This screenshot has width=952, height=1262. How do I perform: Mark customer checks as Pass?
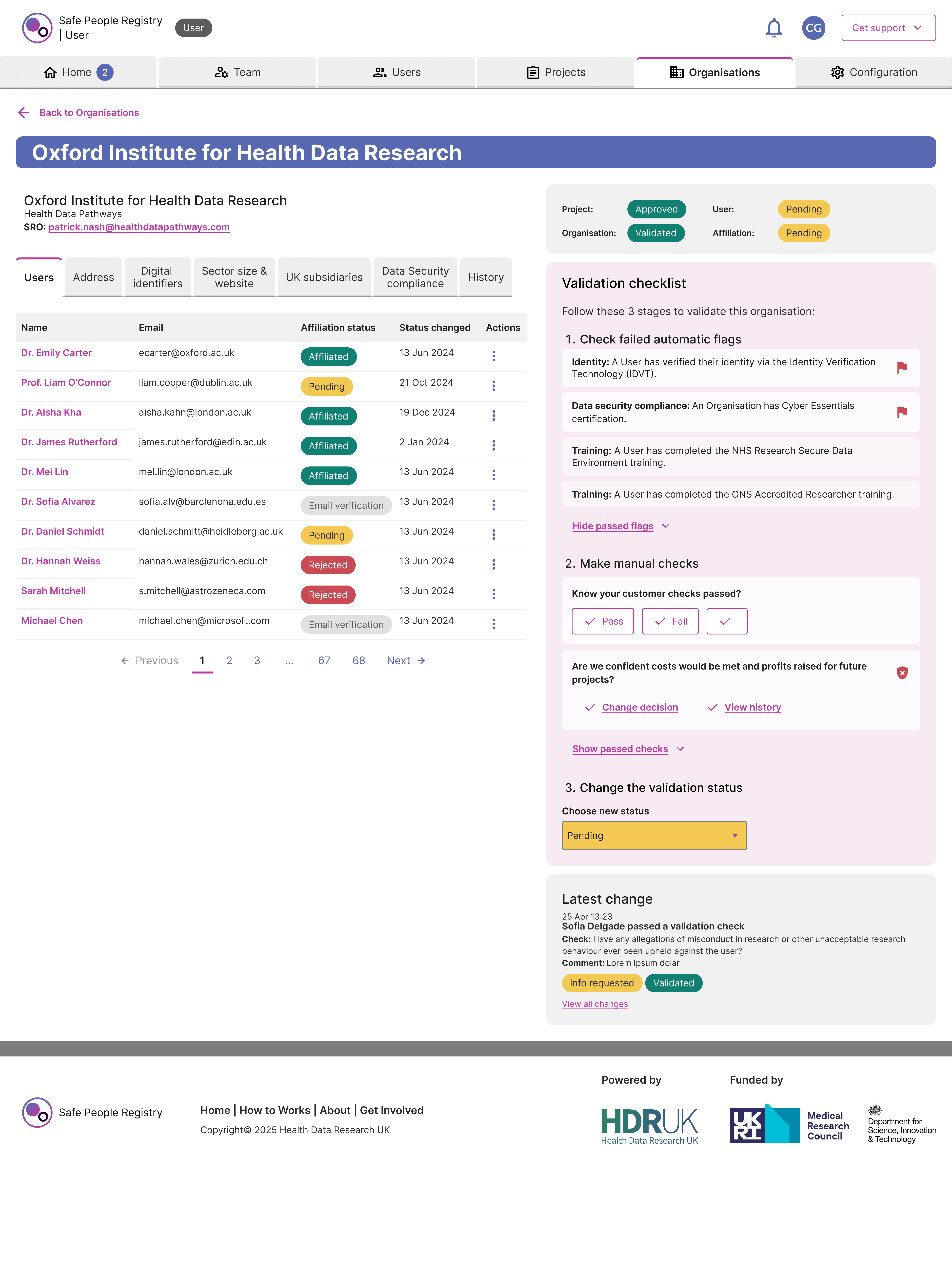(x=603, y=621)
